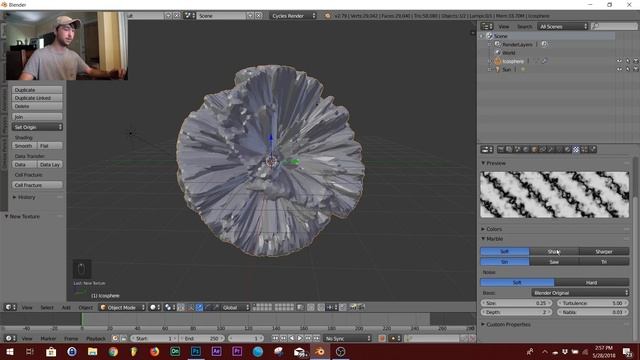This screenshot has width=640, height=360.
Task: Open the 3D viewport Select menu
Action: point(47,307)
